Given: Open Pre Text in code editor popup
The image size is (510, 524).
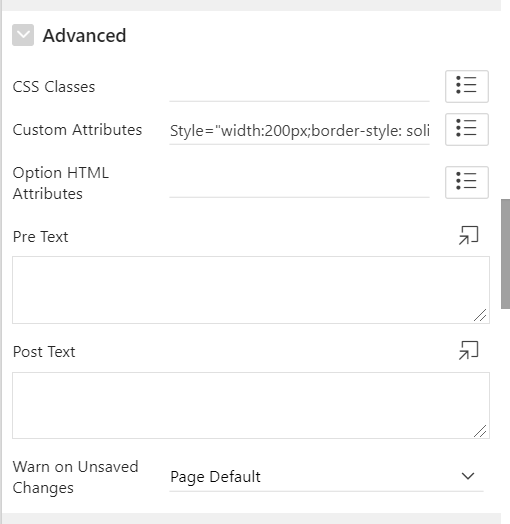Looking at the screenshot, I should tap(469, 236).
